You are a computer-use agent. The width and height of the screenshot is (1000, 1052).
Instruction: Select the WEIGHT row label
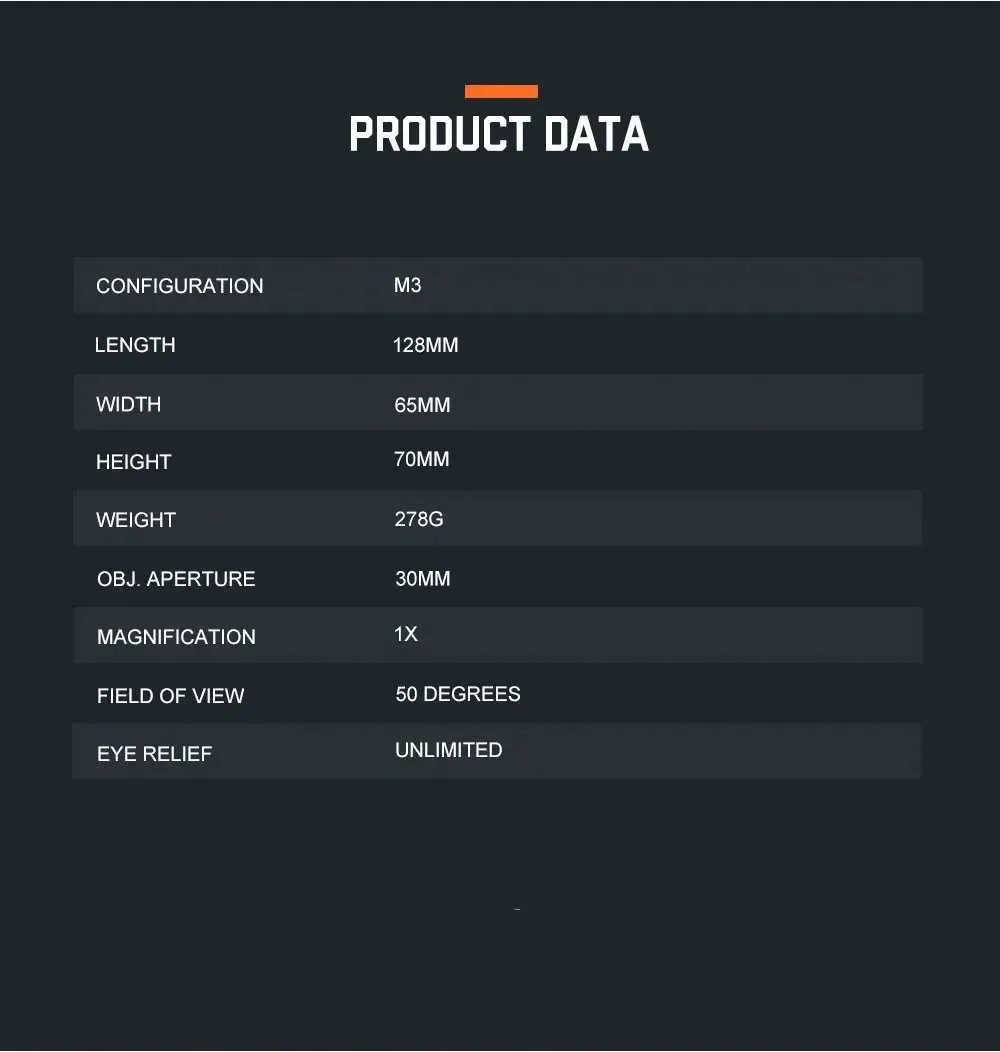(136, 520)
